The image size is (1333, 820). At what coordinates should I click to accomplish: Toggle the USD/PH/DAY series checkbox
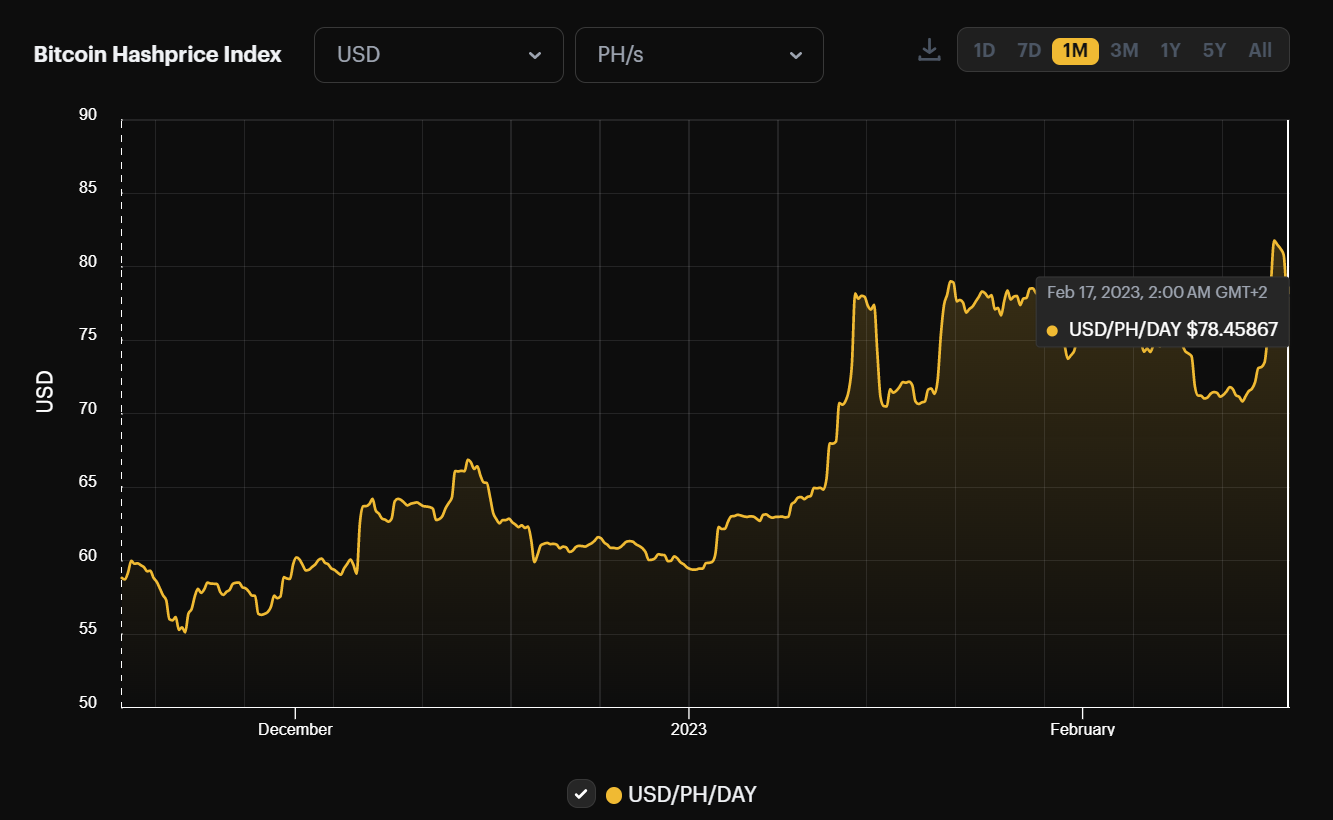point(581,794)
